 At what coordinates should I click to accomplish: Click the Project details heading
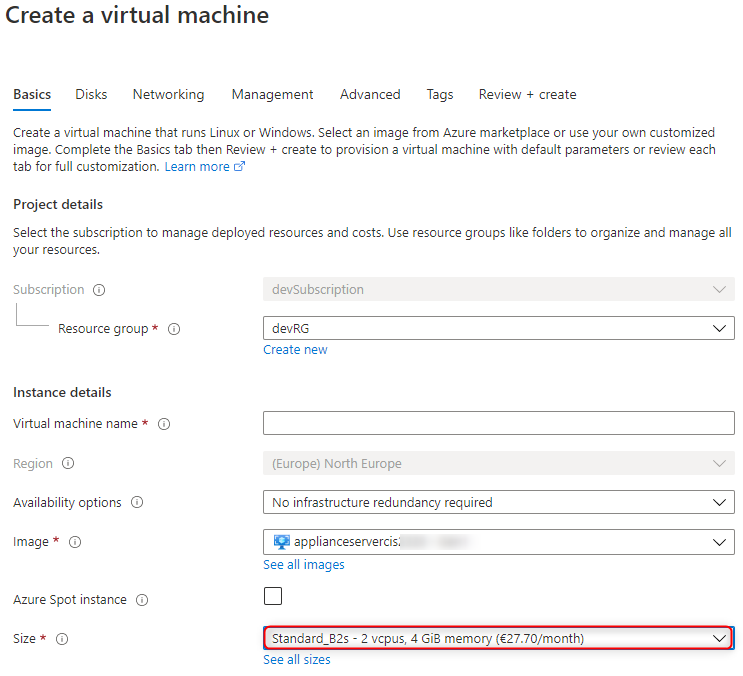tap(58, 204)
